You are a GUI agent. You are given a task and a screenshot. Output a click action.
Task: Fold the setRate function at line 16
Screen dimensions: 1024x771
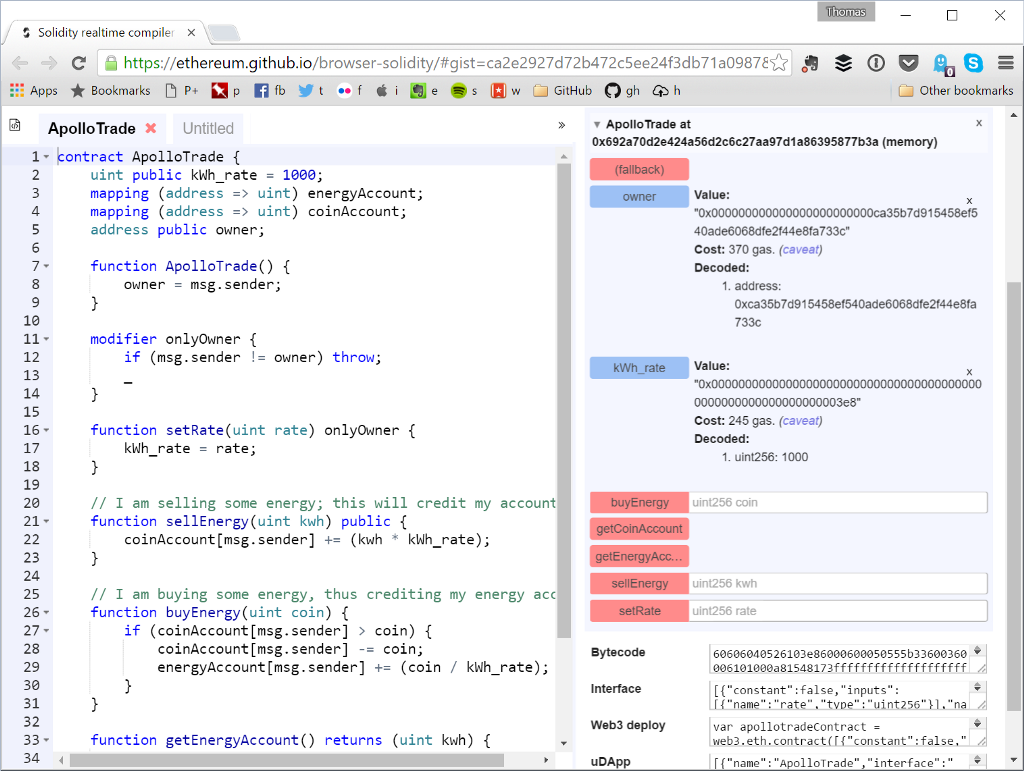click(x=46, y=430)
